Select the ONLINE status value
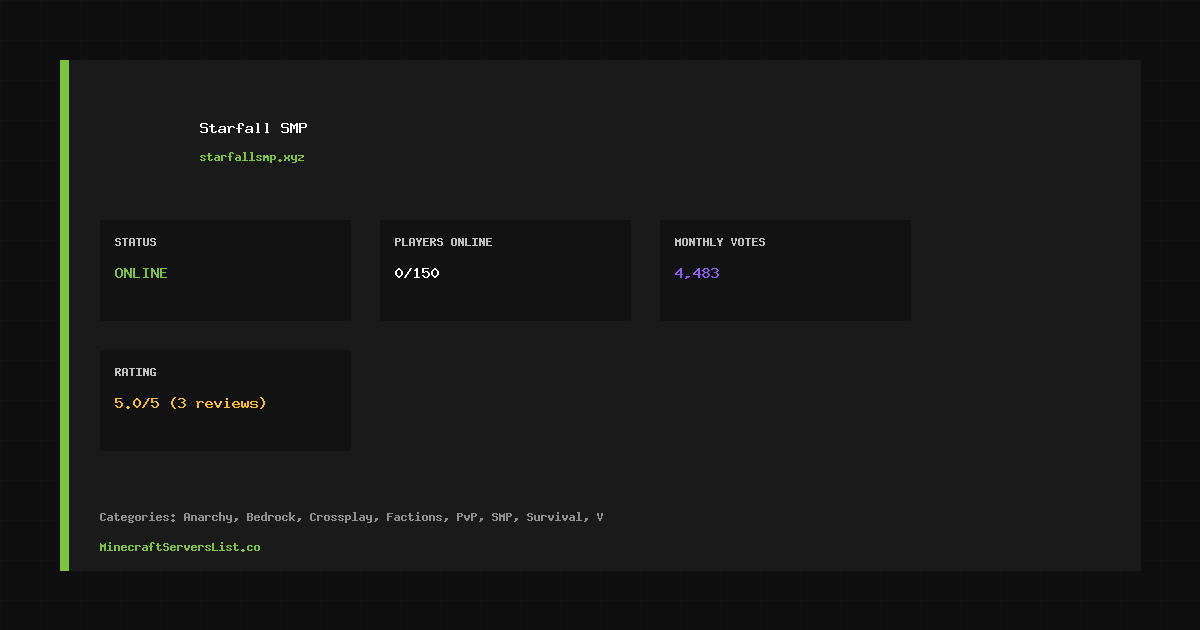The image size is (1200, 630). (141, 273)
